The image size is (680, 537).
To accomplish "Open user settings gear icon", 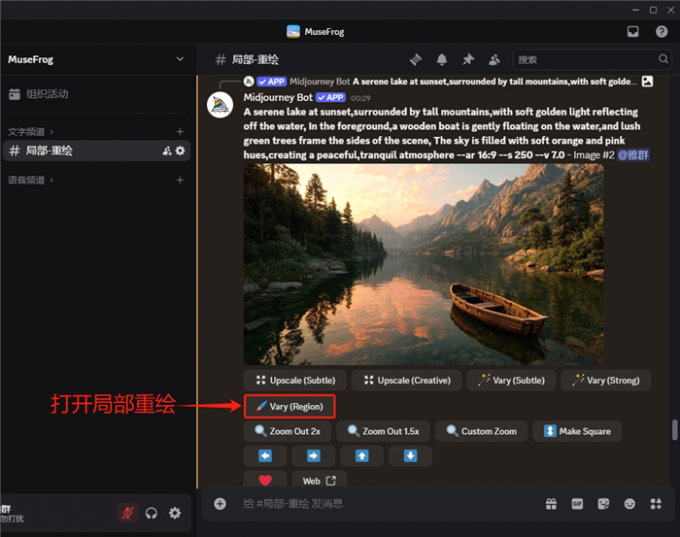I will click(175, 513).
